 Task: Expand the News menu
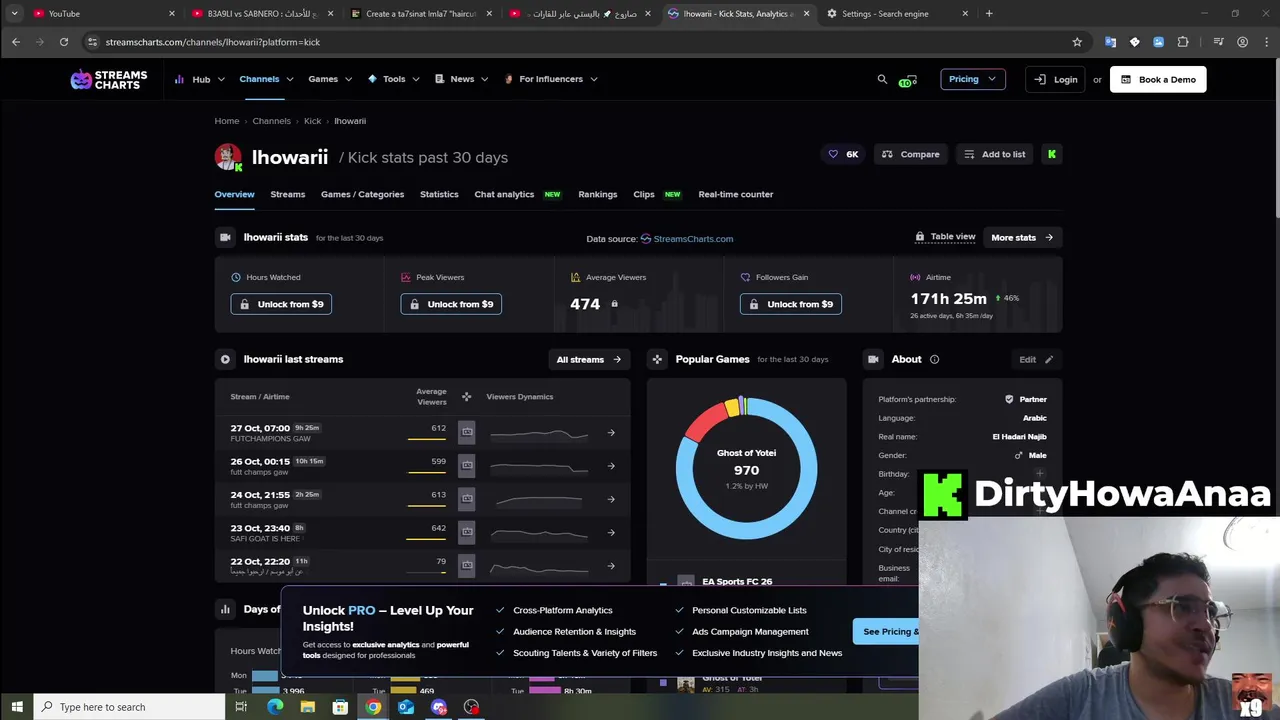461,79
